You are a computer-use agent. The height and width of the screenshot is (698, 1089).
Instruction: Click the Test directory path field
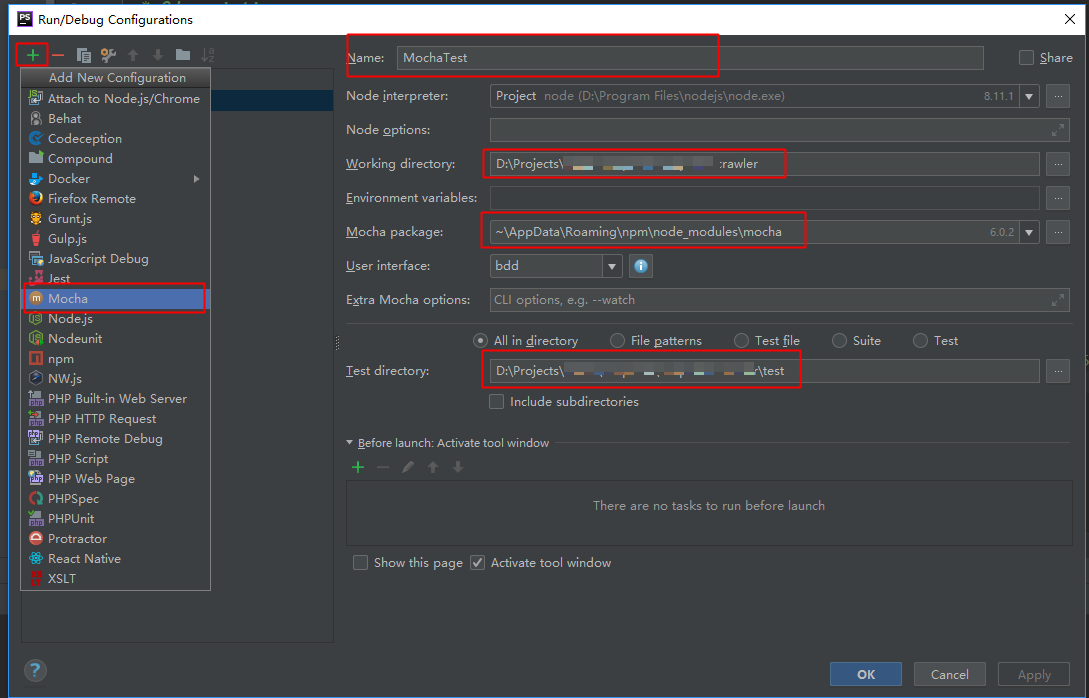pos(765,371)
